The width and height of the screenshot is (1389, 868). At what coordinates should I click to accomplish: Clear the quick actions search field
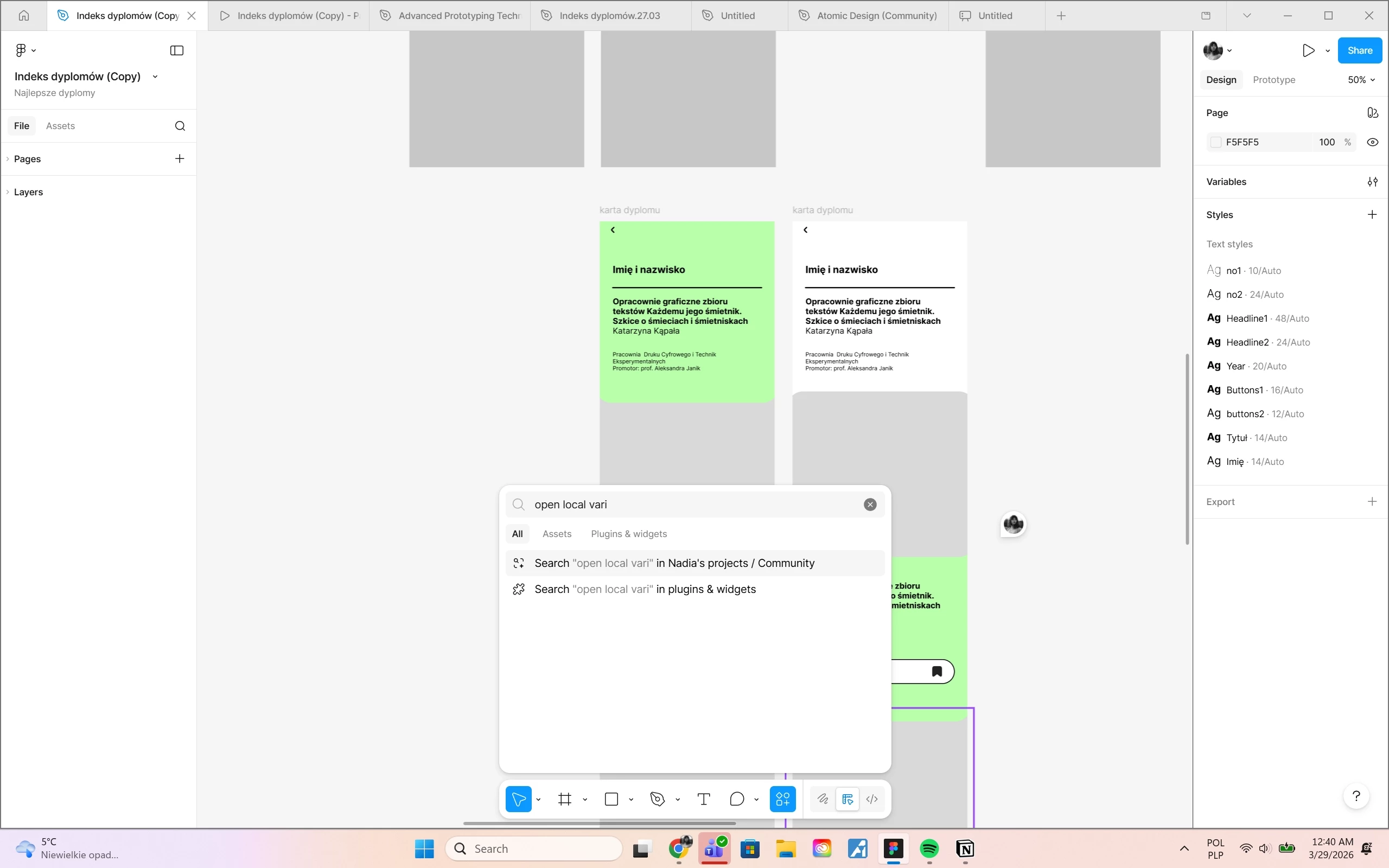(870, 505)
